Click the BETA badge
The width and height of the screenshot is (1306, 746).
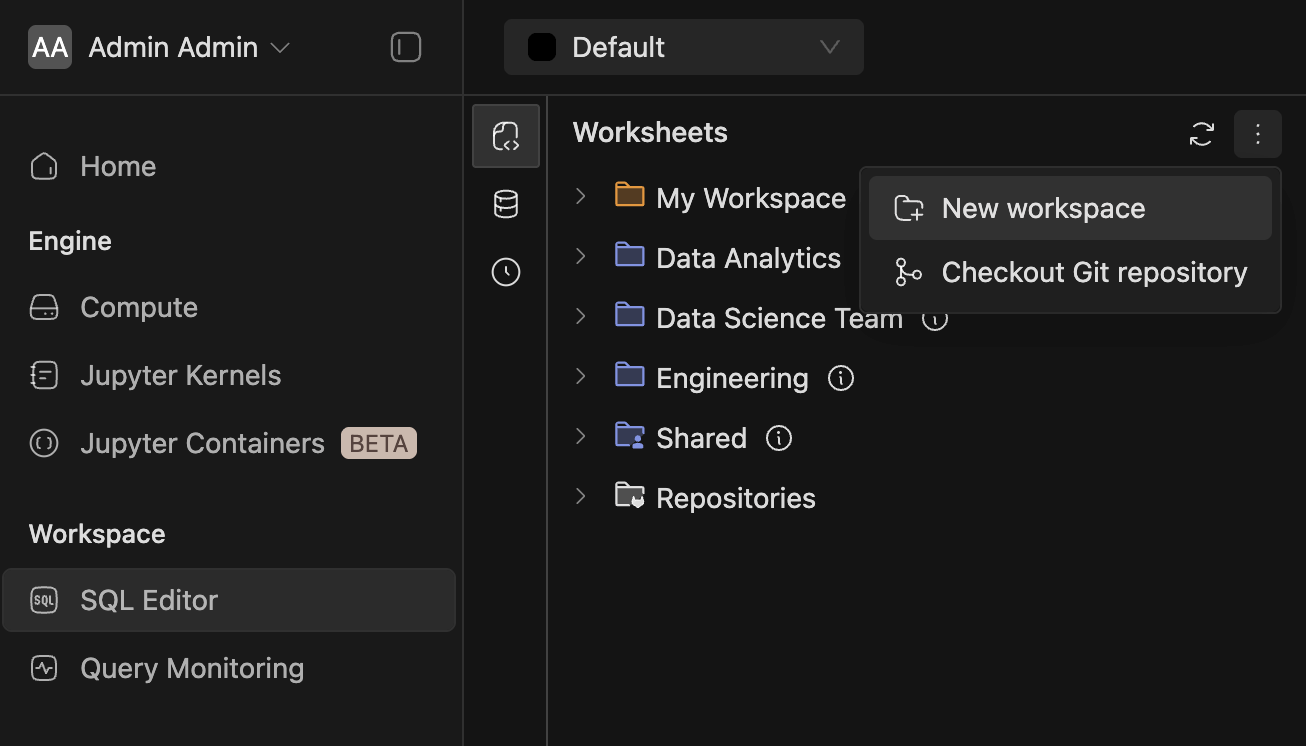(379, 443)
